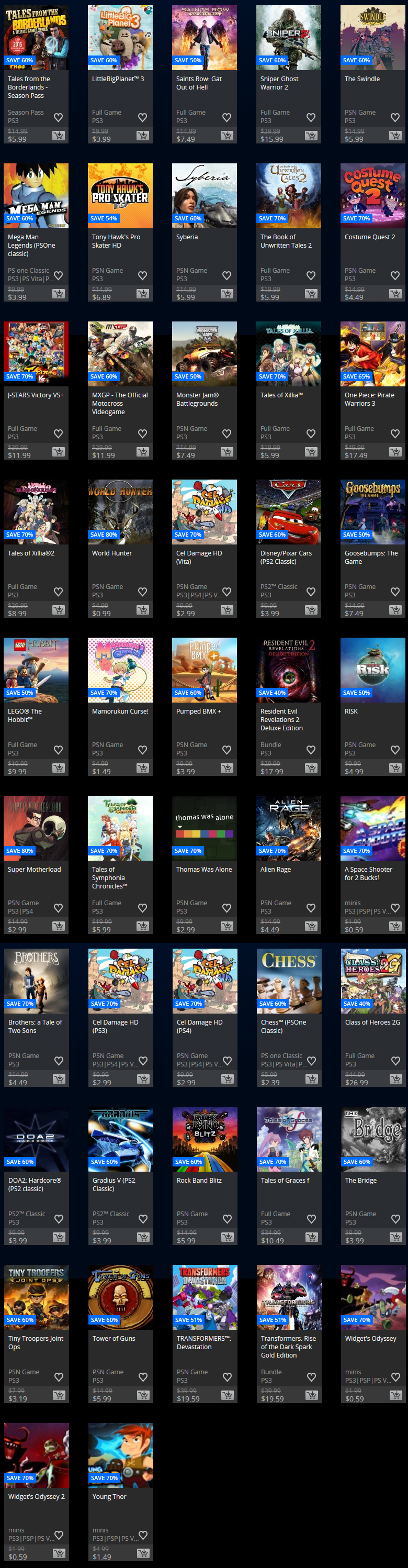This screenshot has width=408, height=1568.
Task: Open The Bridge cover art thumbnail
Action: click(x=373, y=1139)
